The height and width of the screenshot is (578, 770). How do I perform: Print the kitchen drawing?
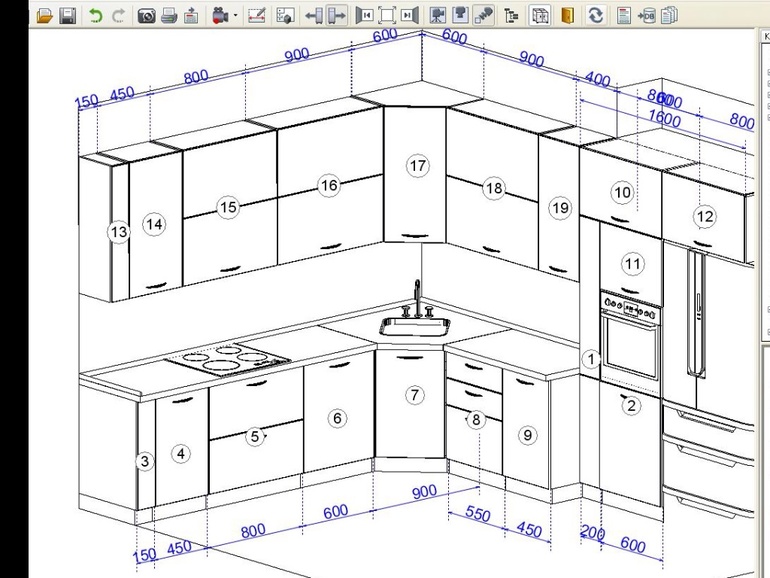[169, 15]
